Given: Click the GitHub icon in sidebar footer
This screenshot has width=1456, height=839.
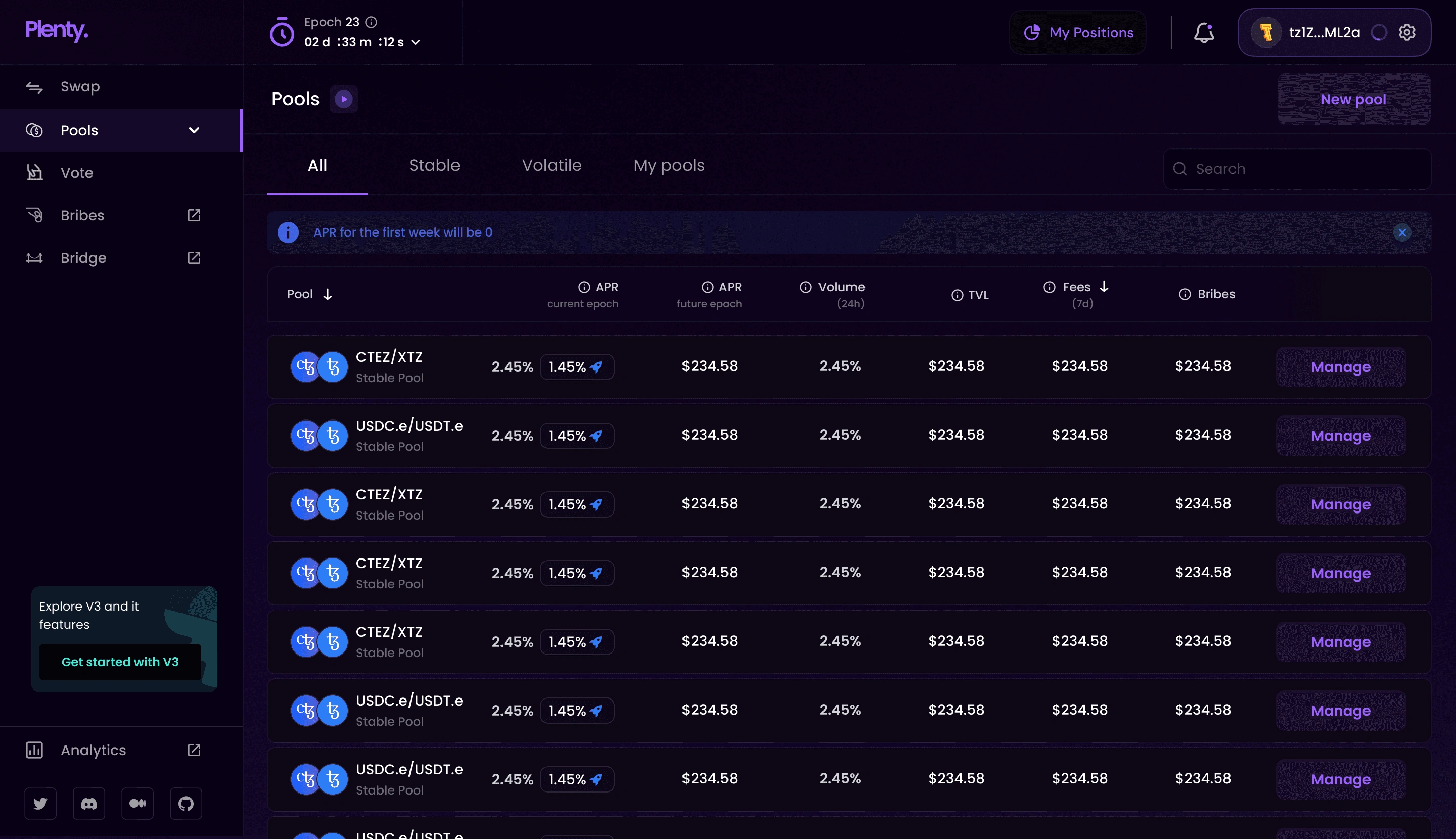Looking at the screenshot, I should coord(186,803).
